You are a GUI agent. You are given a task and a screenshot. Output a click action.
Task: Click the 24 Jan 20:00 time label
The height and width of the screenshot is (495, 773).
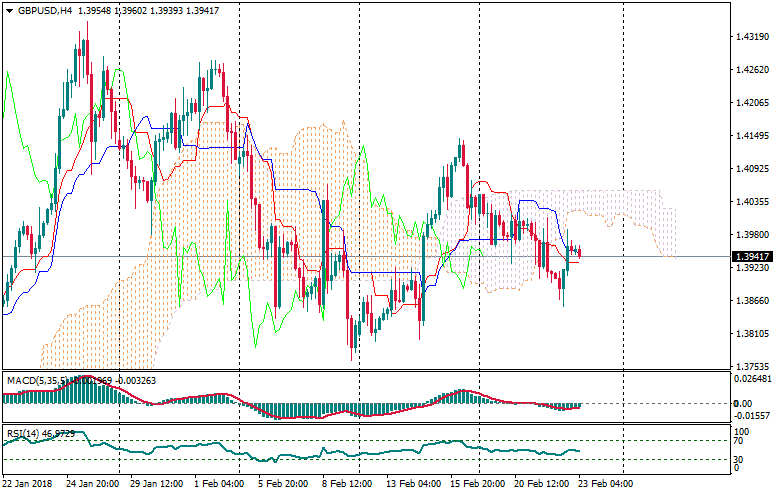point(91,484)
